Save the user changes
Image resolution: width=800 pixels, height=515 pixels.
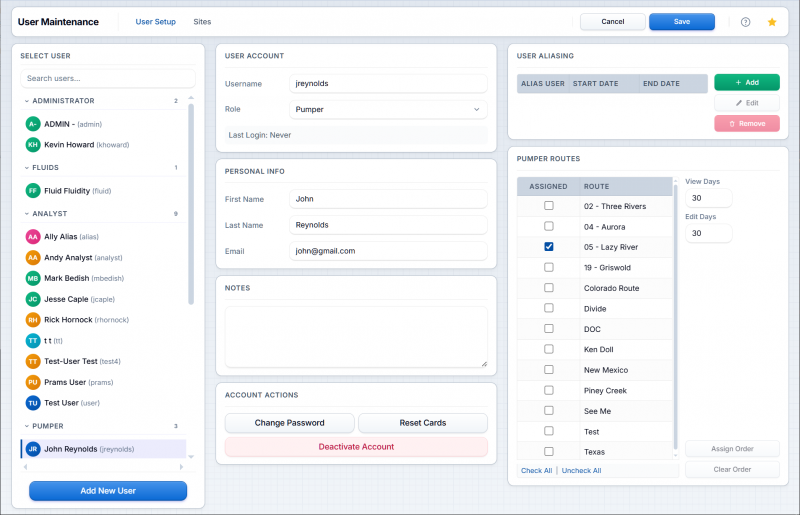(x=682, y=21)
